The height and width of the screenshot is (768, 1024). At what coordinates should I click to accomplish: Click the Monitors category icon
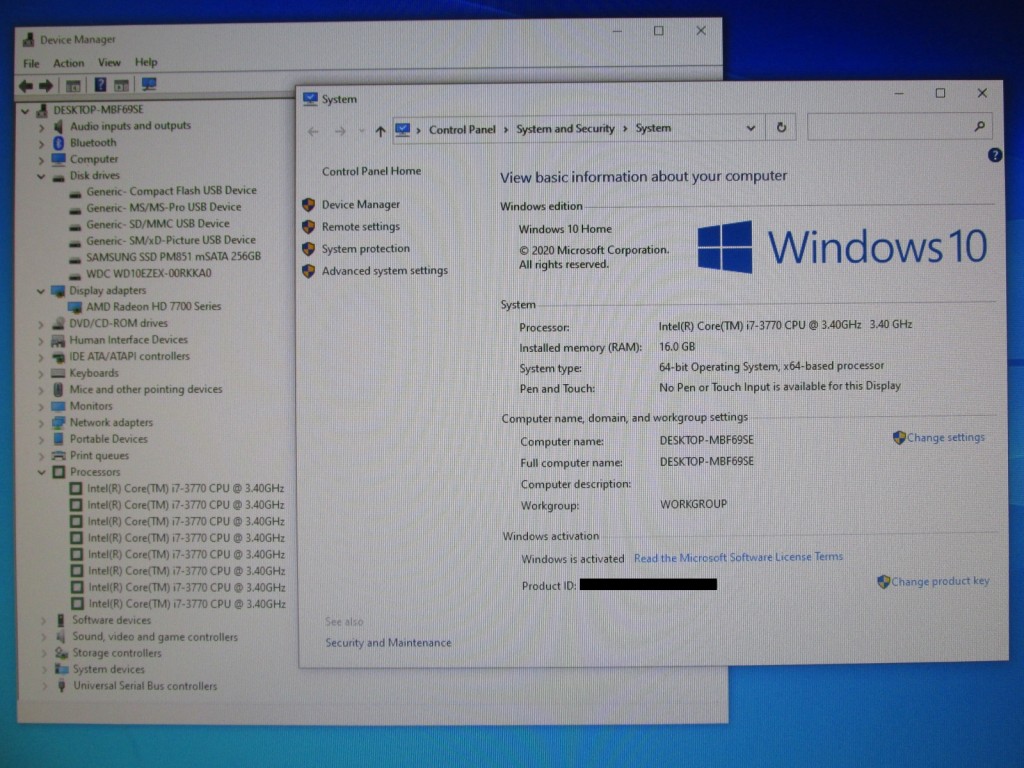tap(58, 406)
